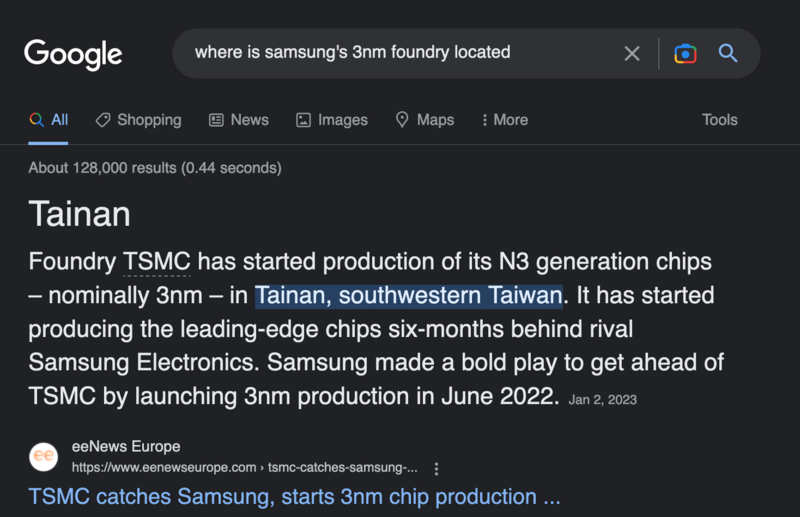Image resolution: width=800 pixels, height=517 pixels.
Task: Switch to the Shopping tab
Action: coord(138,120)
